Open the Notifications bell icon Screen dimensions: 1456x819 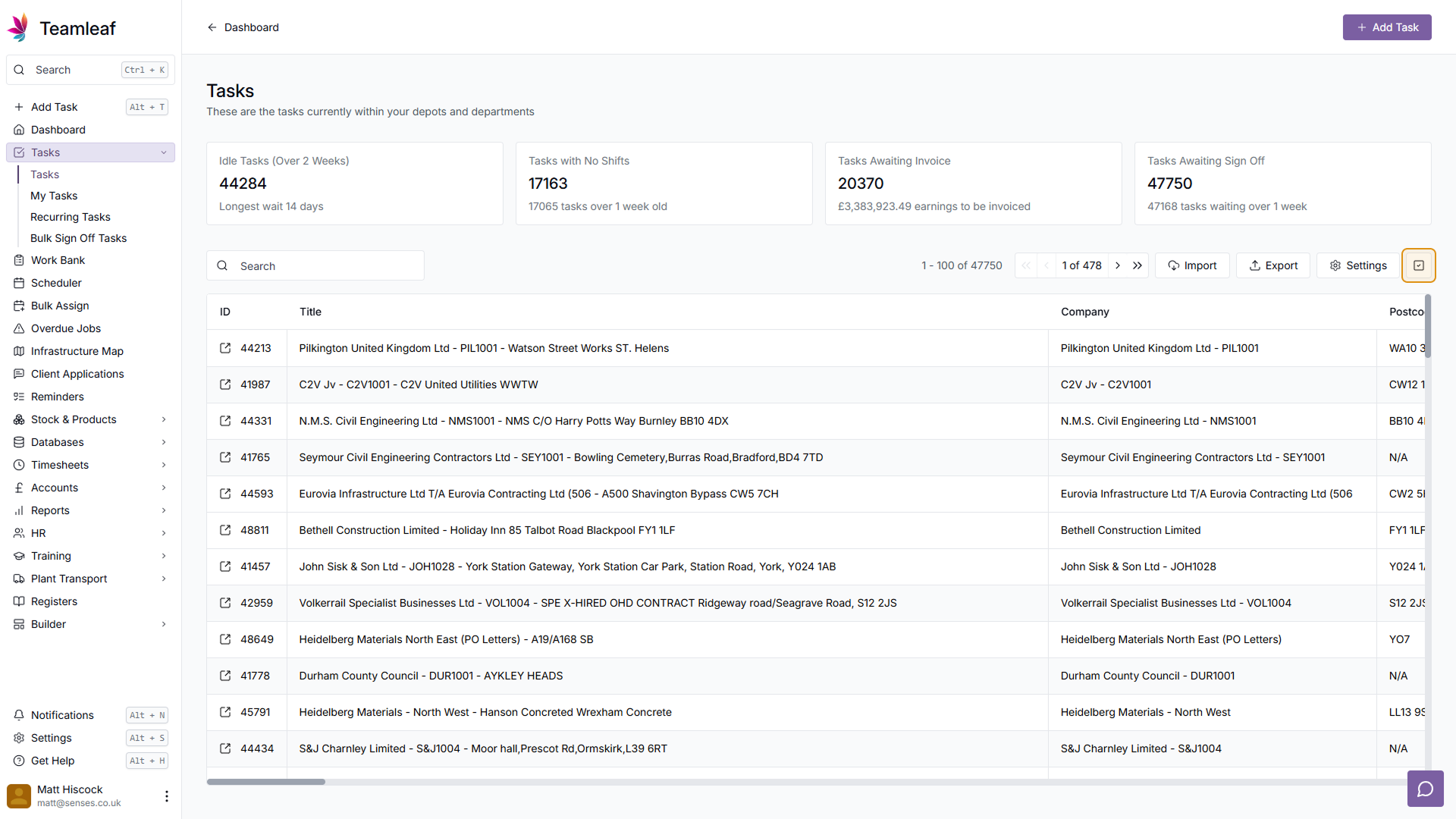point(19,715)
